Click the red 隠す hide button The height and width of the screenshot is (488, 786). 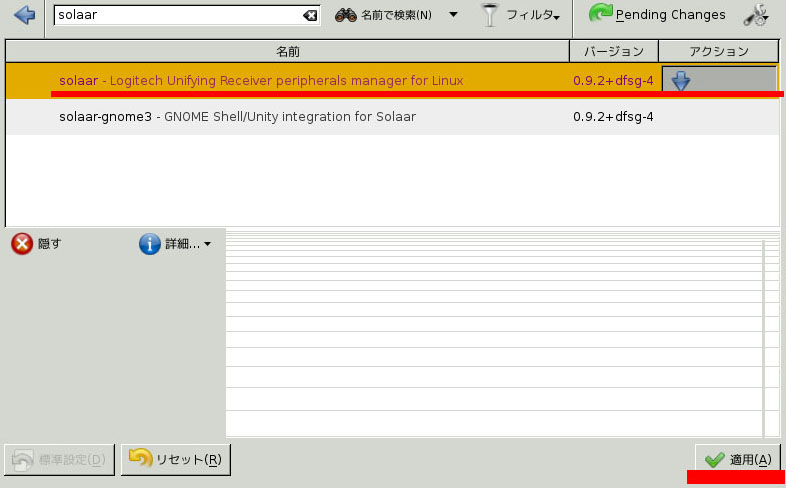click(36, 244)
